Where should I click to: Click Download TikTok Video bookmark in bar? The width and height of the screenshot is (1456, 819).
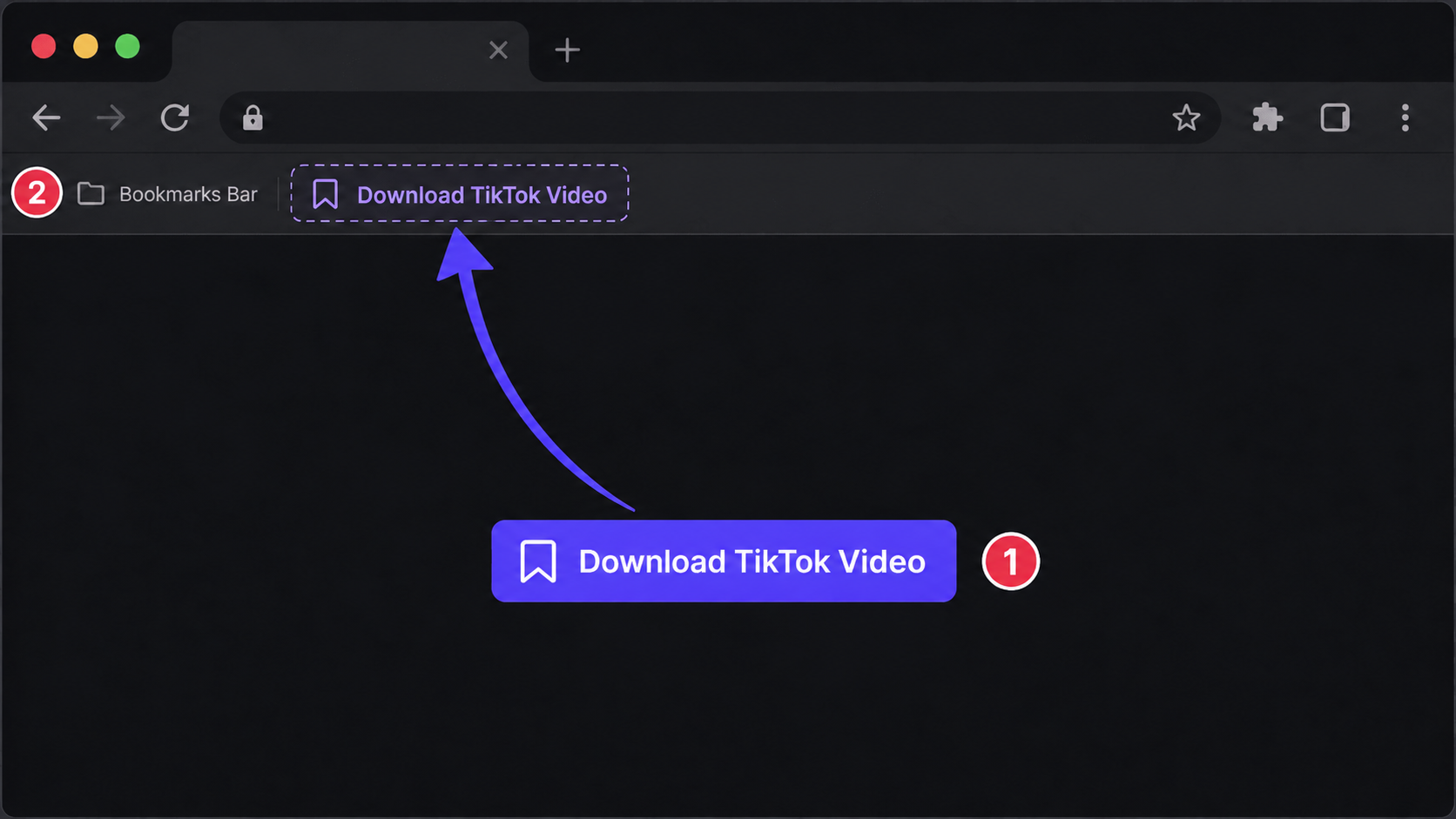coord(460,194)
